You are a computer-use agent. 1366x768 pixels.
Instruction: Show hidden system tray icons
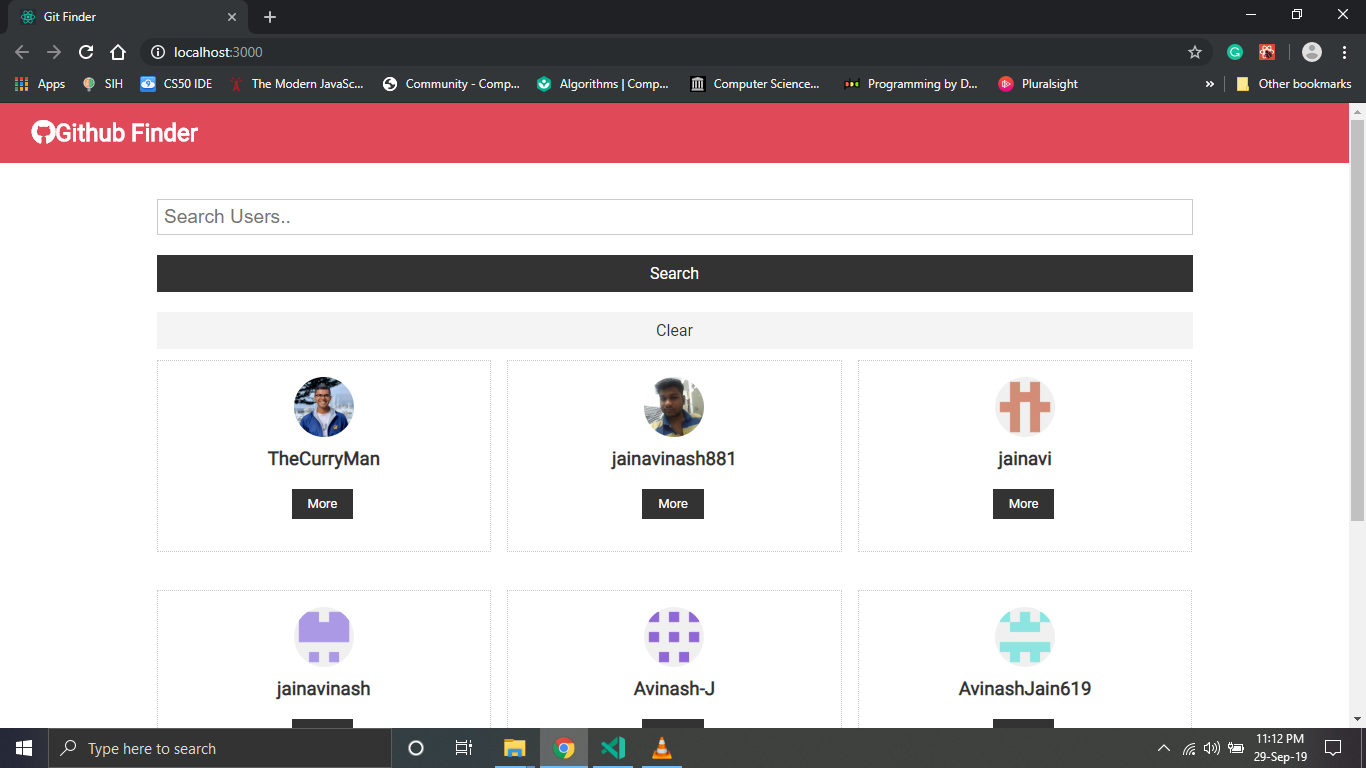pyautogui.click(x=1163, y=747)
